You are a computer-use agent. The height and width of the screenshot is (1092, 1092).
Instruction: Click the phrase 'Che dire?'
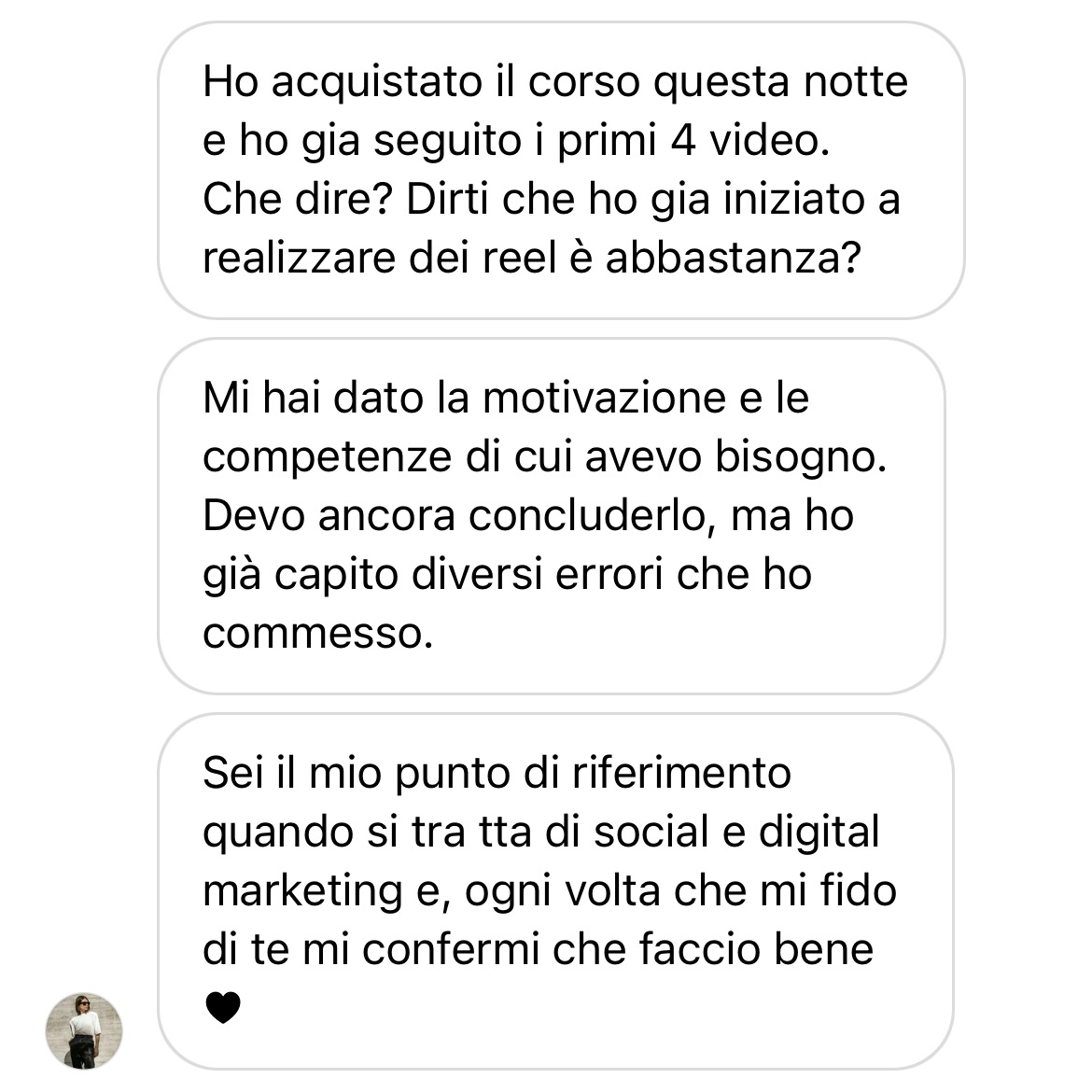298,199
